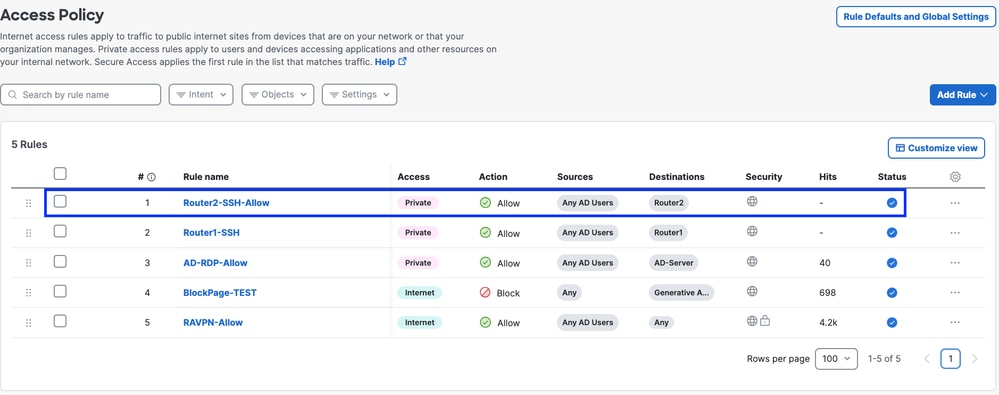Open three-dot menu for Router1-SSH

tap(955, 233)
